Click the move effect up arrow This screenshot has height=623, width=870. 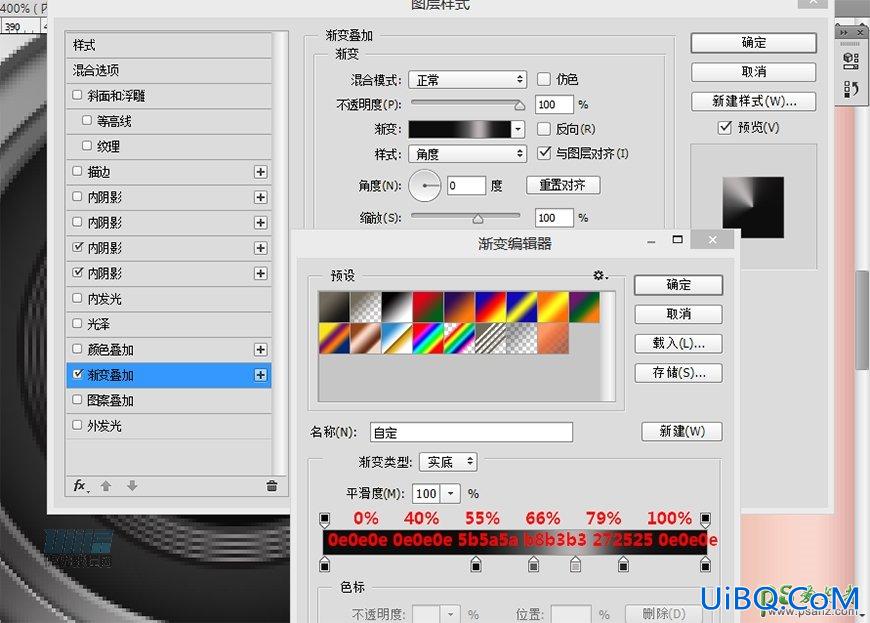click(105, 486)
